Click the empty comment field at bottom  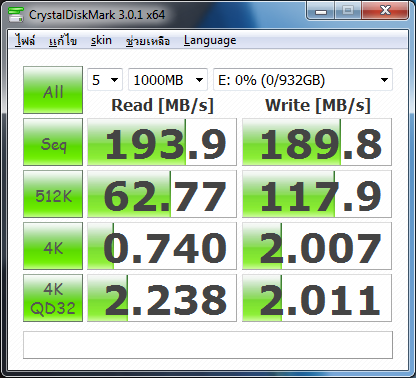click(x=208, y=345)
